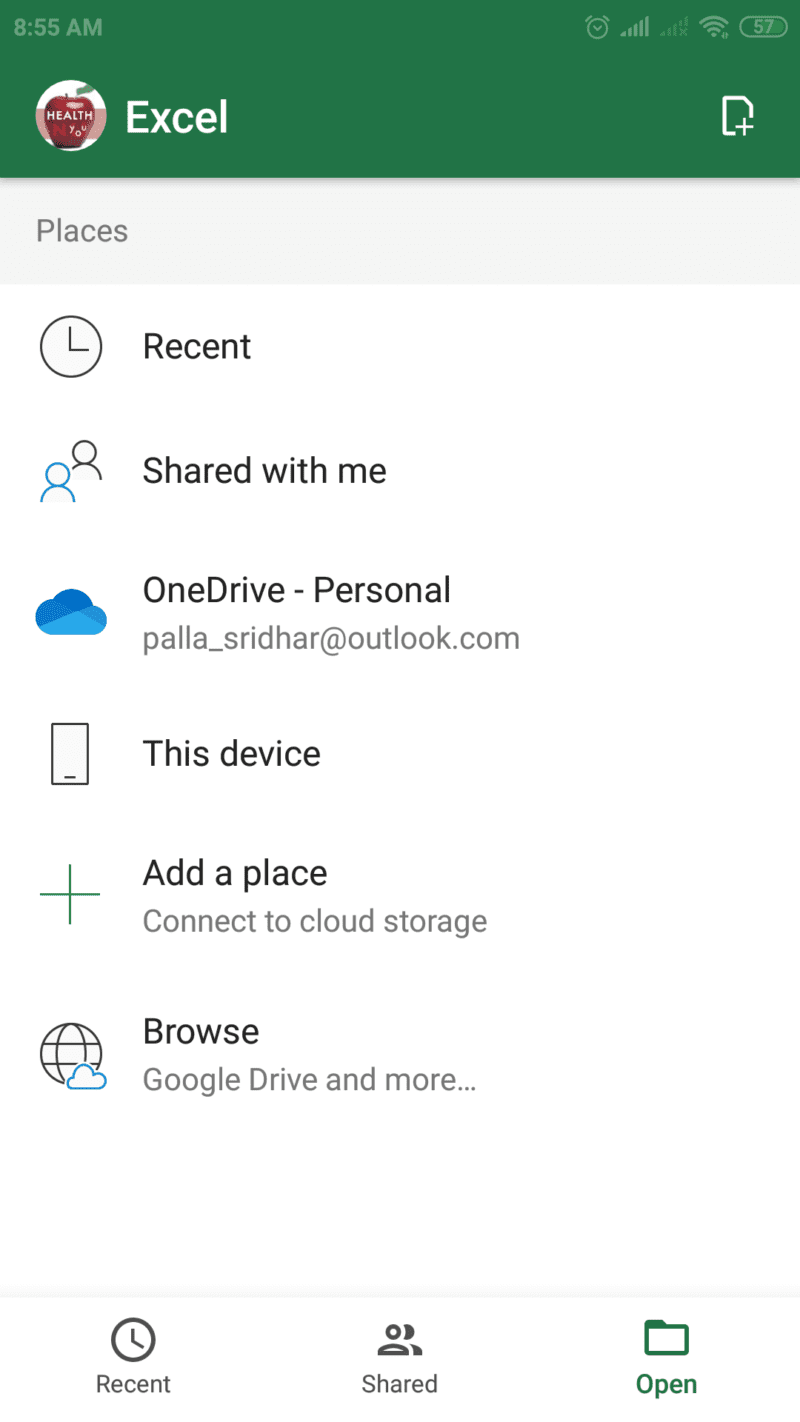This screenshot has height=1422, width=800.
Task: Tap the Excel title in header
Action: tap(176, 117)
